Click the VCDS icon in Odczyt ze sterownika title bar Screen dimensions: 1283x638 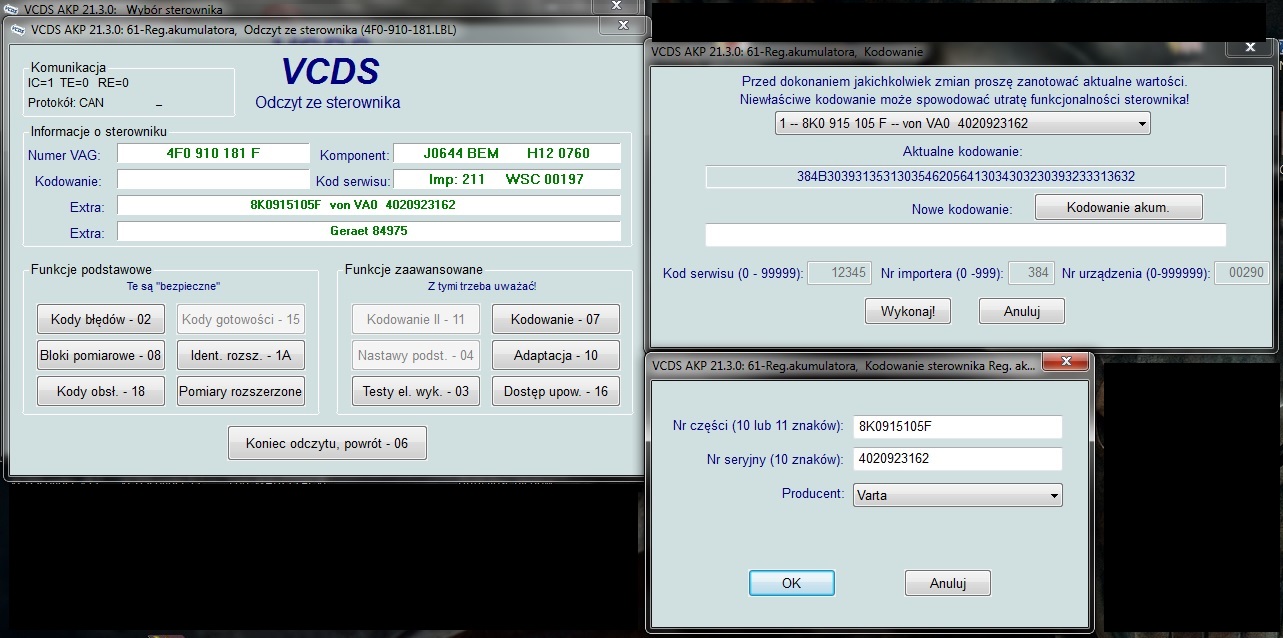tap(18, 30)
